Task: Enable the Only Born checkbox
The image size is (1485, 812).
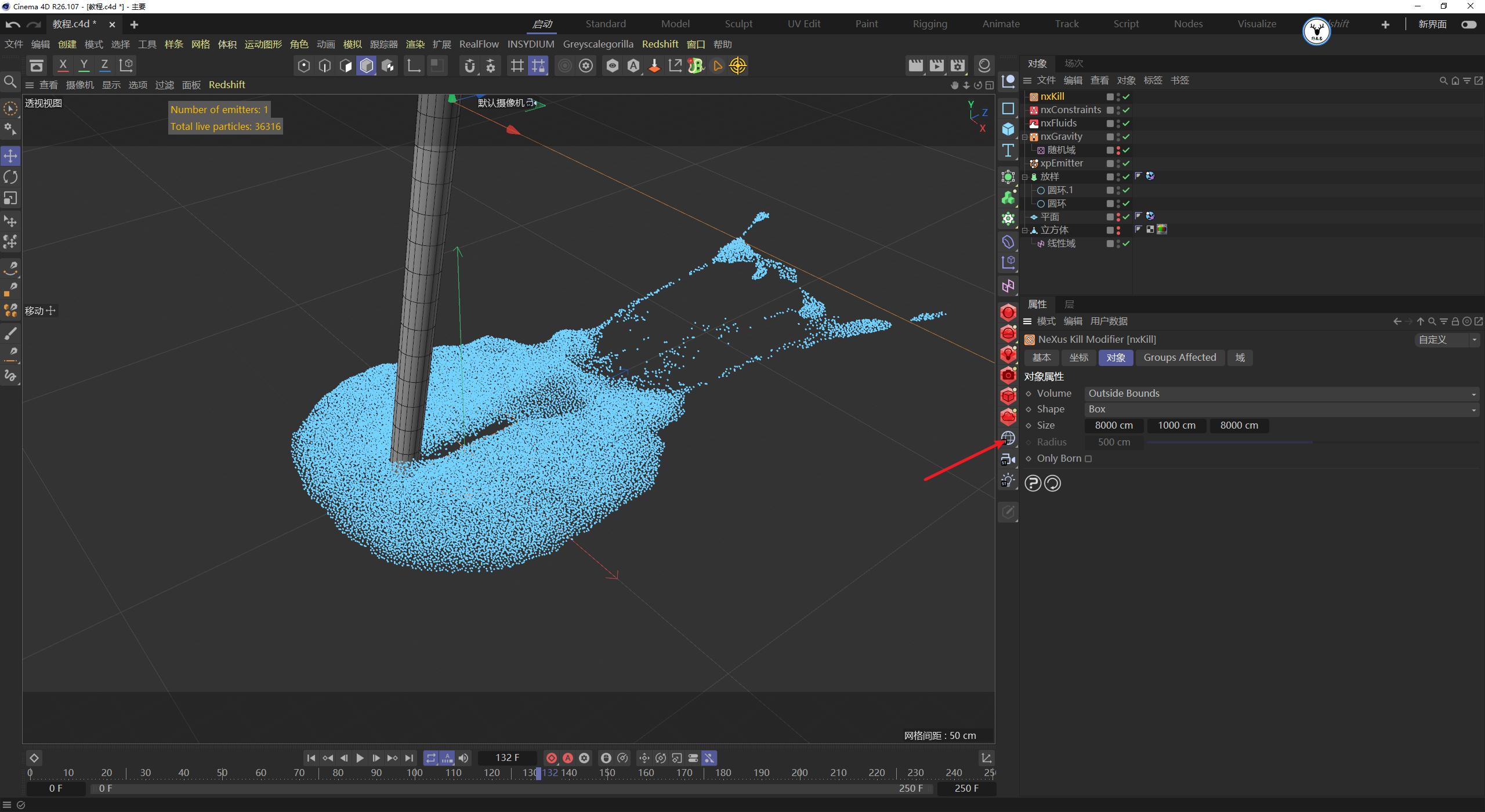Action: [x=1089, y=458]
